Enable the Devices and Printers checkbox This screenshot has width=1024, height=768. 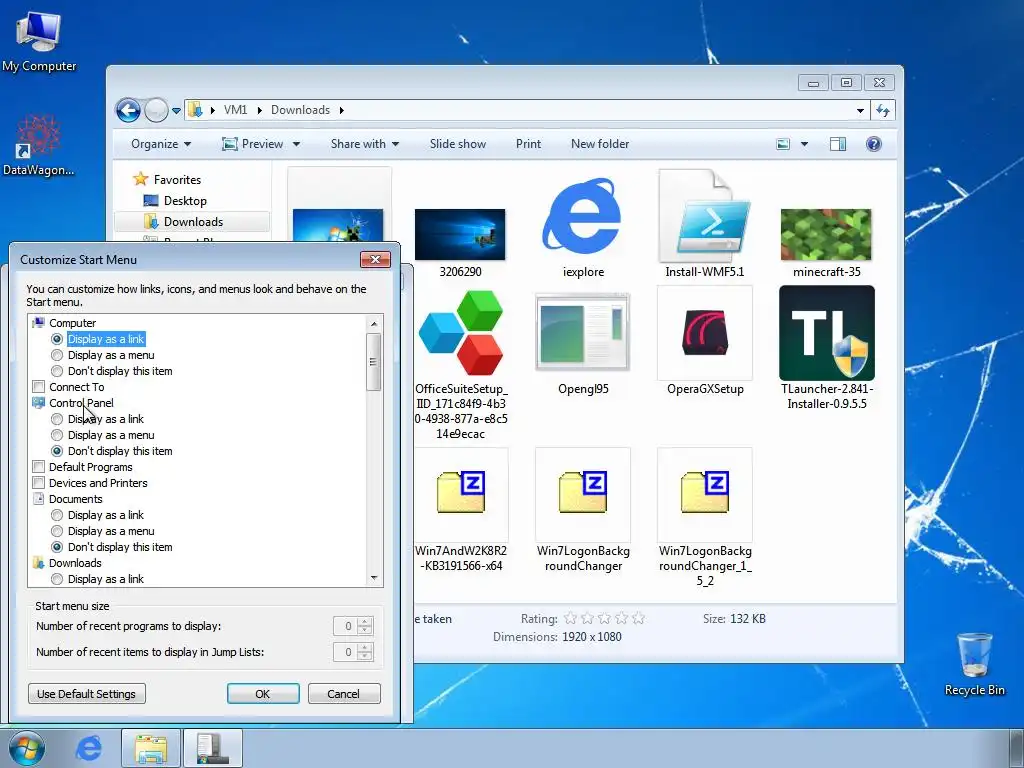pyautogui.click(x=39, y=483)
